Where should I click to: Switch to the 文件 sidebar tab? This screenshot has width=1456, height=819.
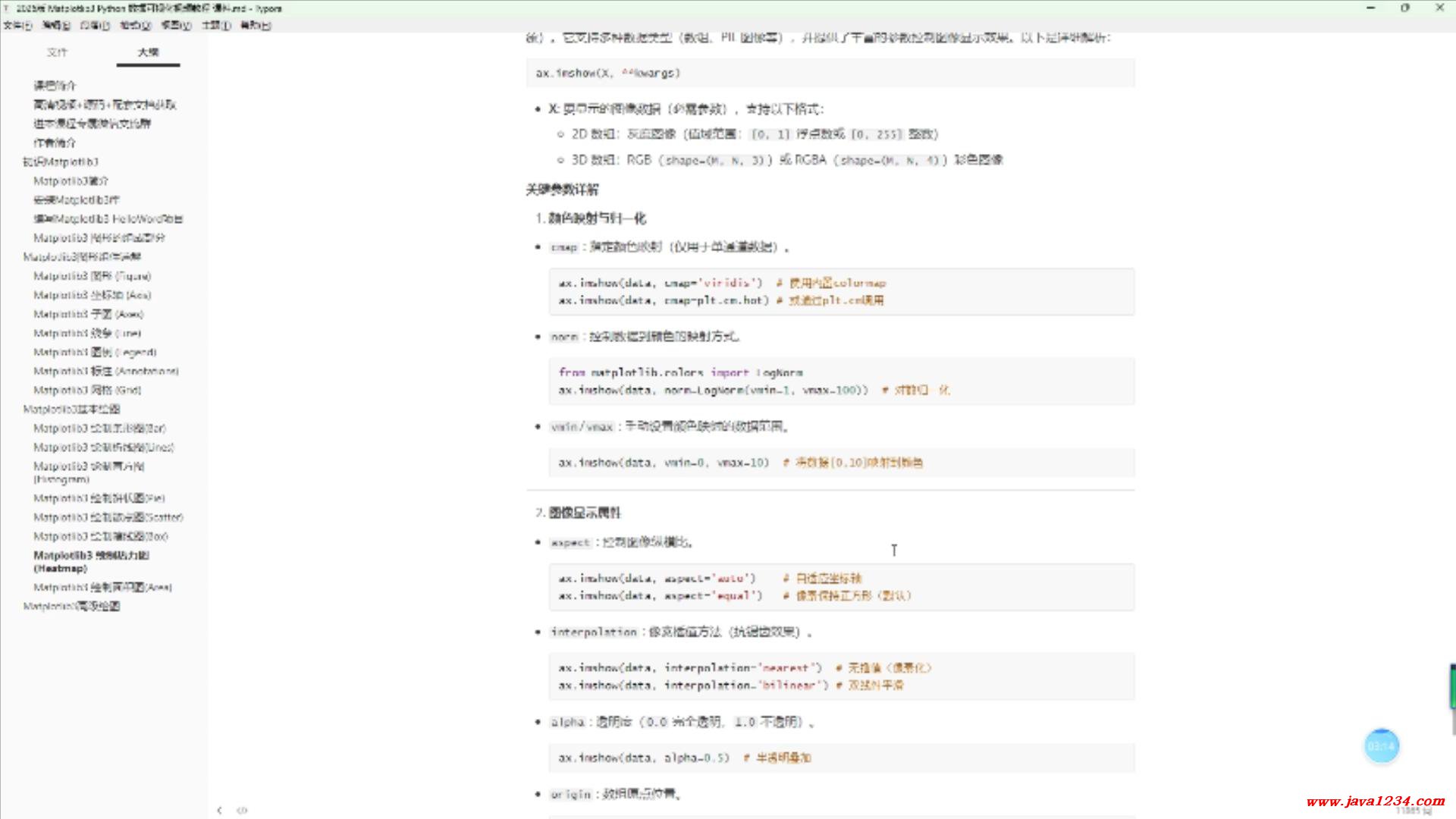tap(57, 52)
